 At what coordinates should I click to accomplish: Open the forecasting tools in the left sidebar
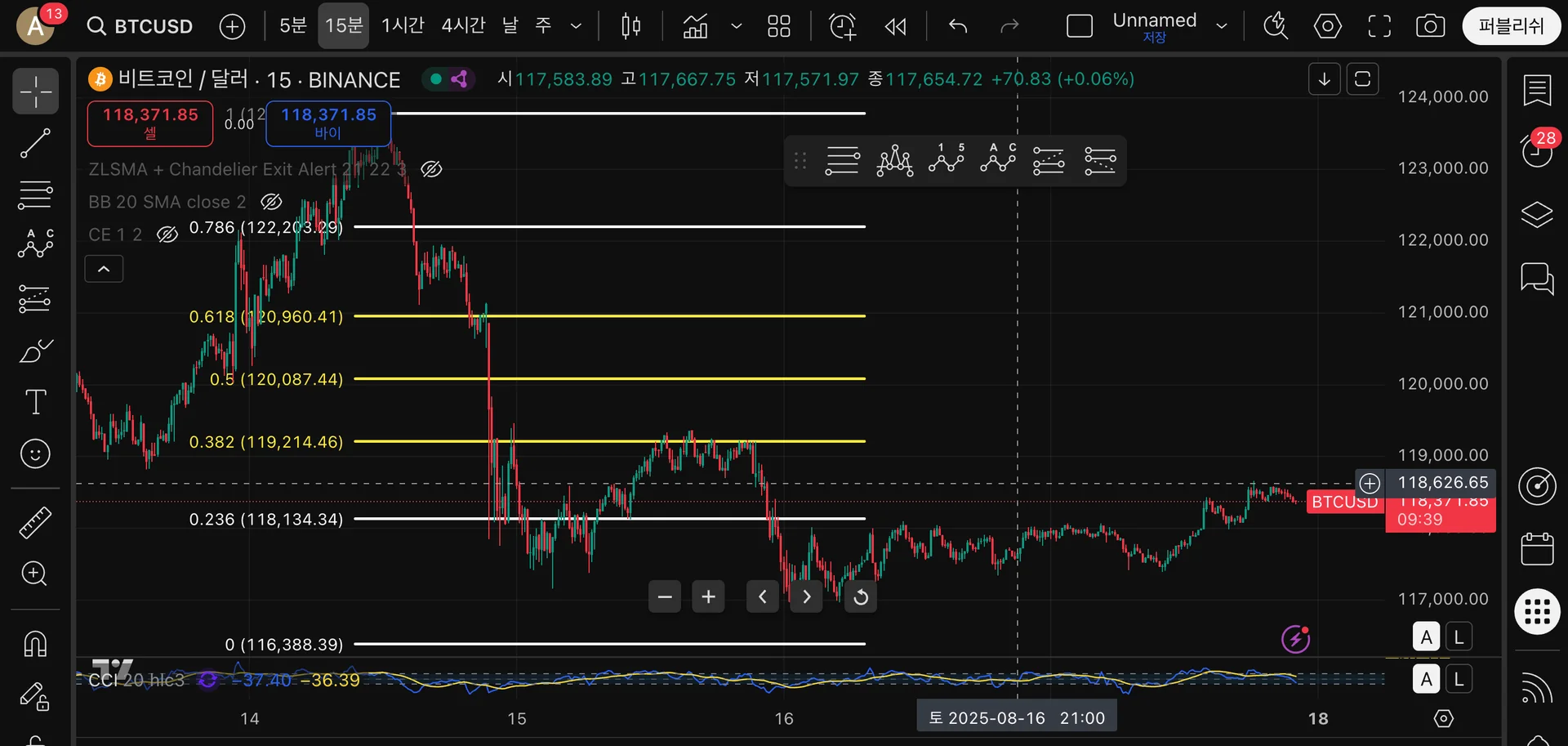tap(35, 299)
